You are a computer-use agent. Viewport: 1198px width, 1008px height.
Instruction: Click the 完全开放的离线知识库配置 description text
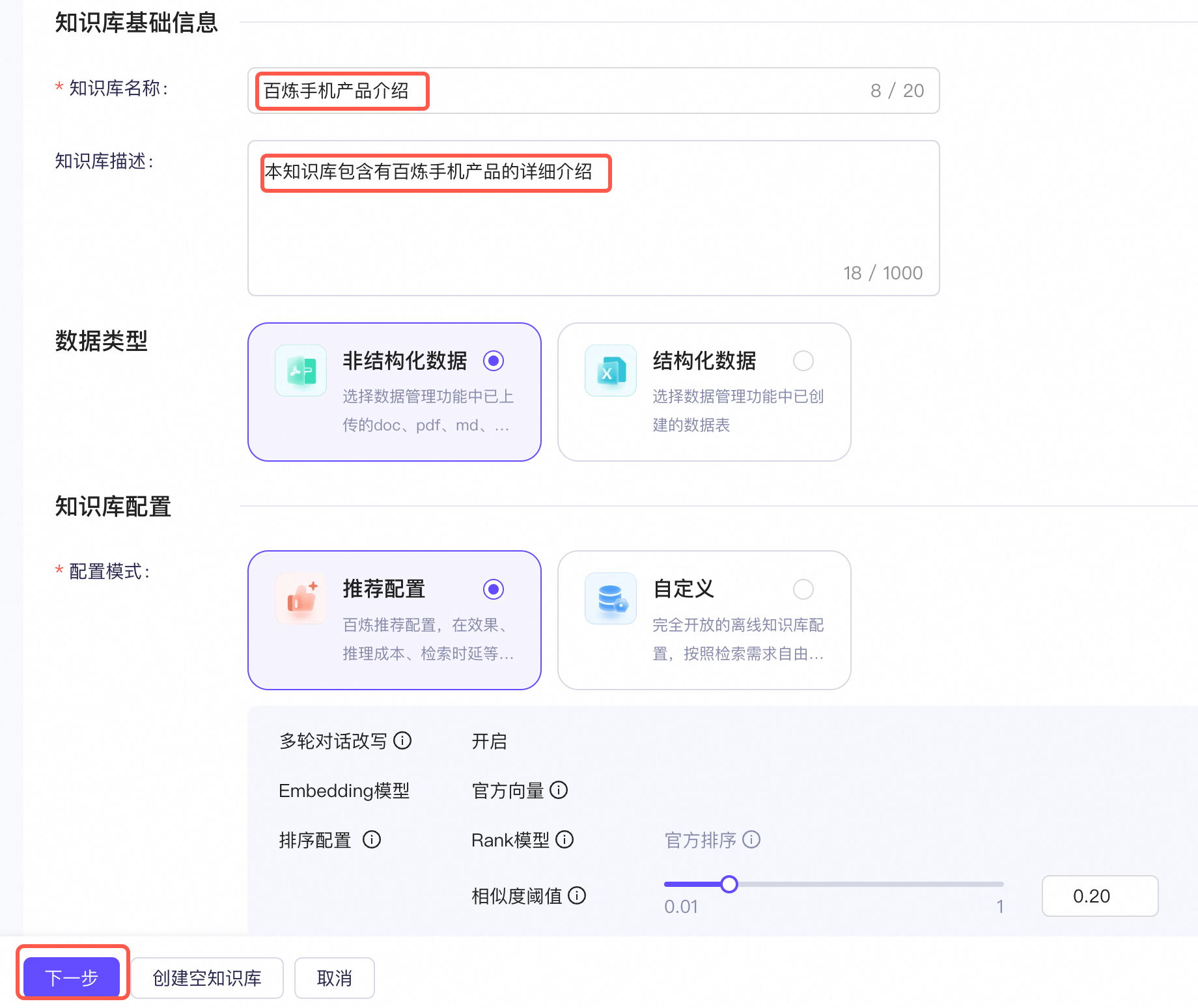[x=738, y=639]
